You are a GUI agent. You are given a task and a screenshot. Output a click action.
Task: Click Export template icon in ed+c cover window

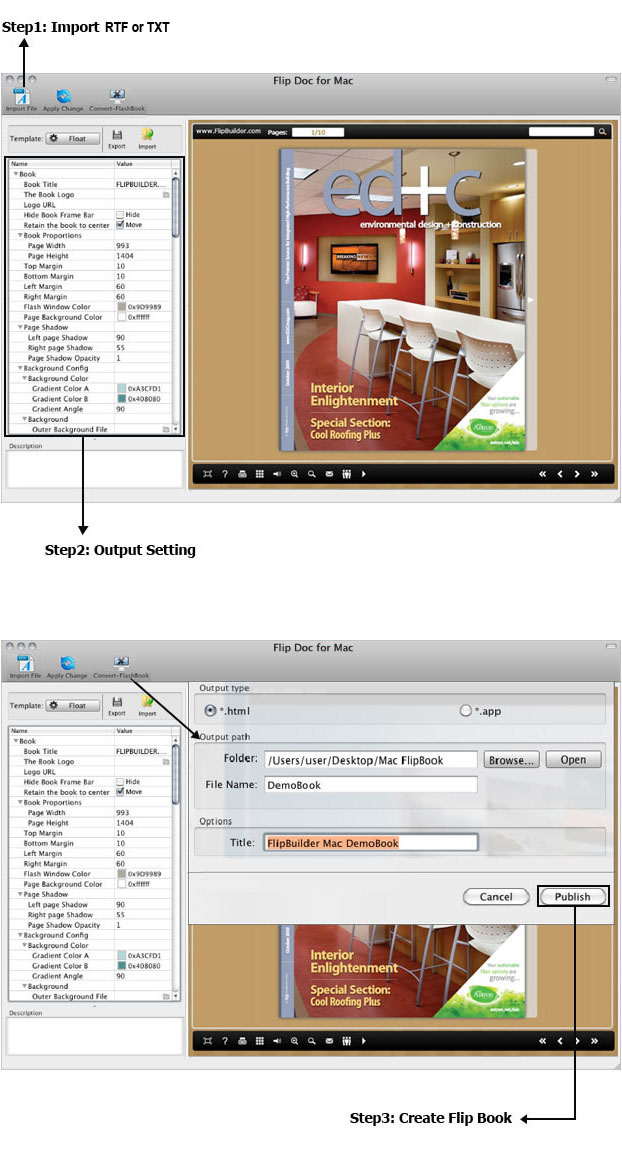tap(117, 135)
